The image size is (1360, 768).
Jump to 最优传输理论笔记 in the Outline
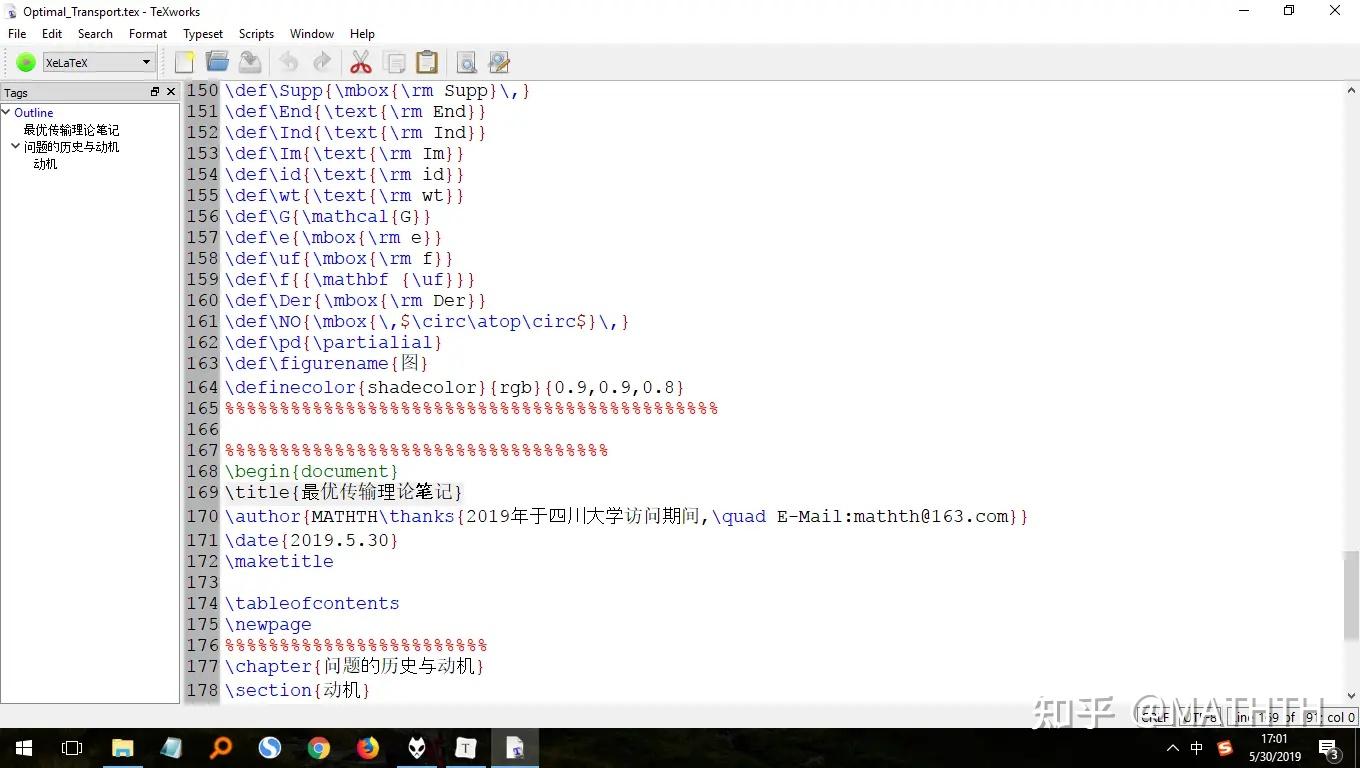pyautogui.click(x=70, y=129)
